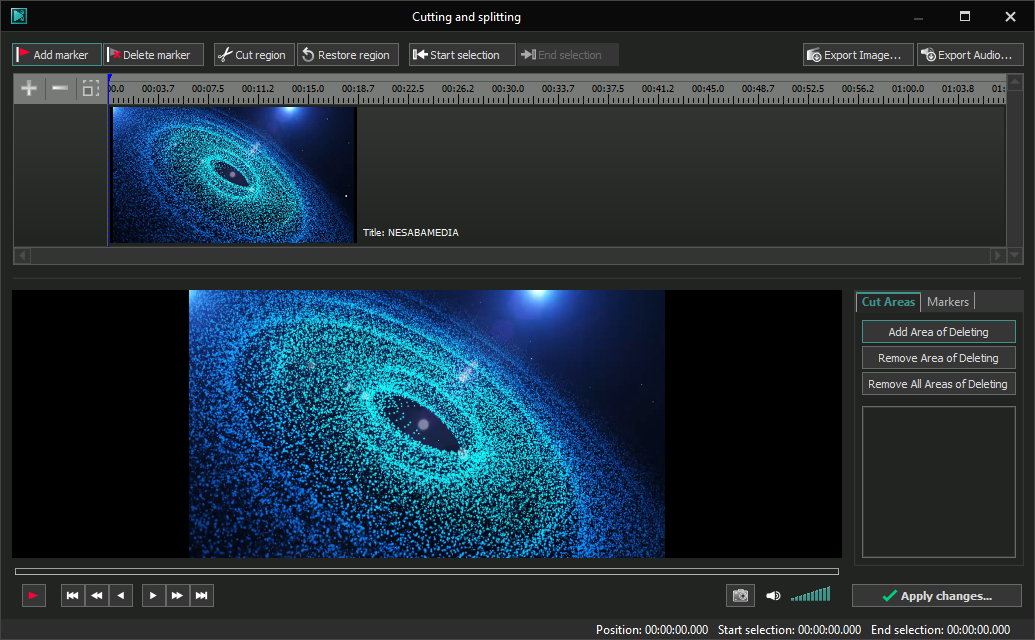Mute audio using the speaker icon

[773, 596]
